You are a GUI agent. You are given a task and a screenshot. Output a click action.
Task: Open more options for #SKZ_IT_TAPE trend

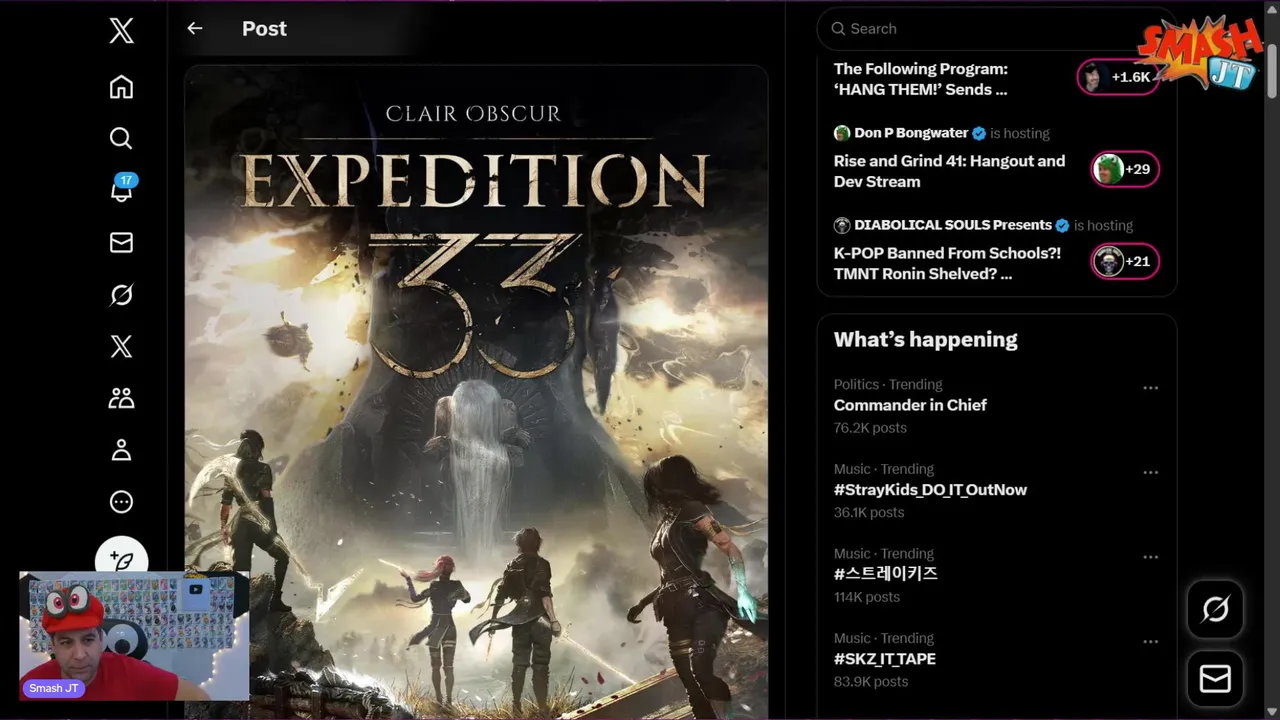1150,642
